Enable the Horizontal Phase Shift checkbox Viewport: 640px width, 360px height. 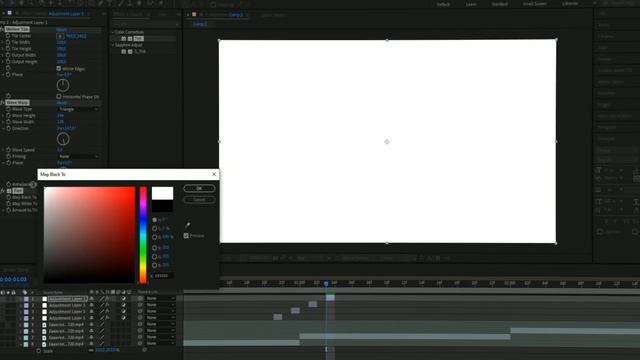coord(59,97)
